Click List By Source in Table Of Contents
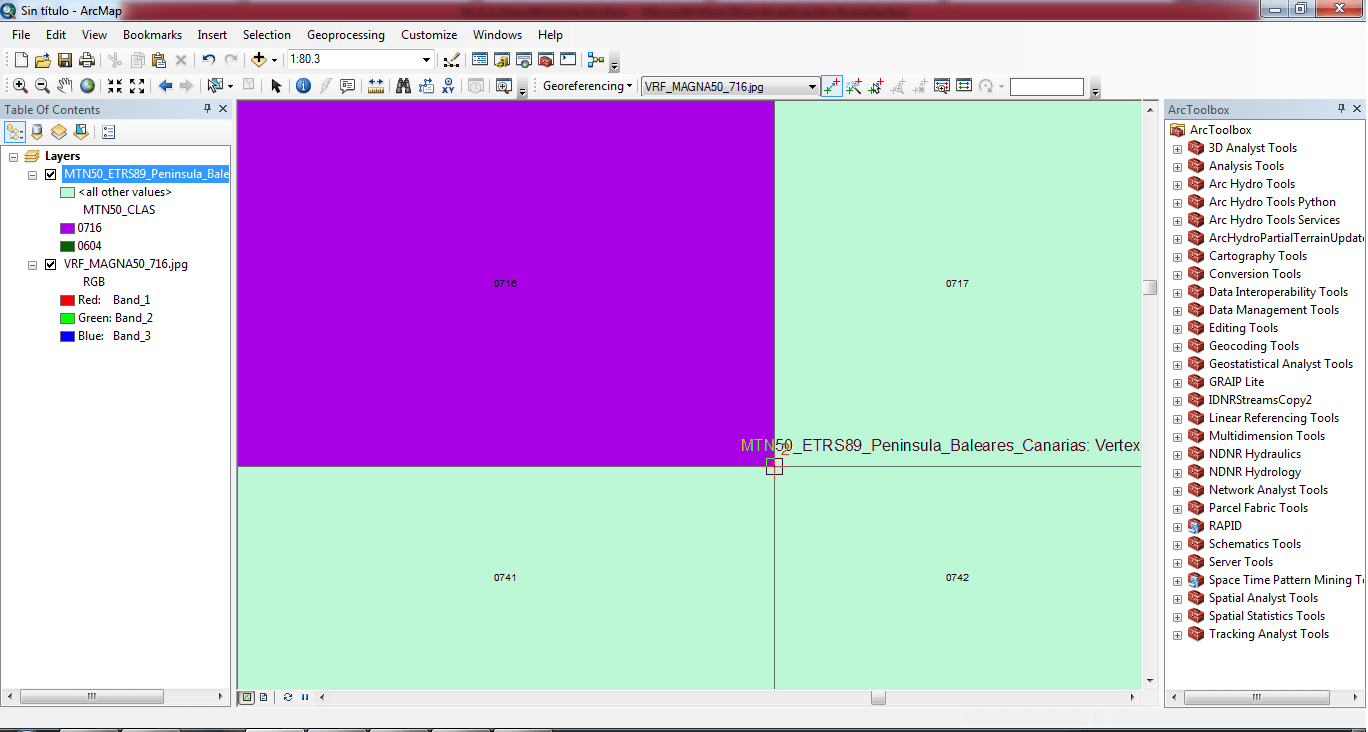This screenshot has height=732, width=1368. [x=37, y=131]
